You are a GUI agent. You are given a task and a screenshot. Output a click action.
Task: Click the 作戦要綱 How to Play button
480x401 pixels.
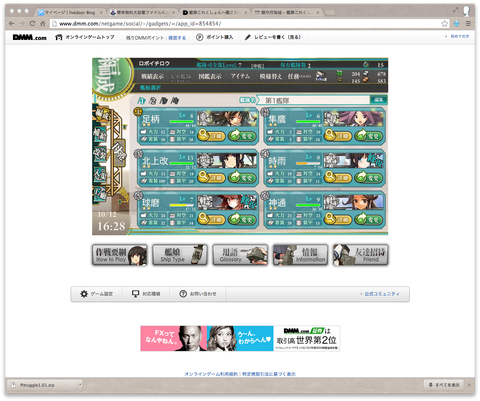[x=120, y=255]
